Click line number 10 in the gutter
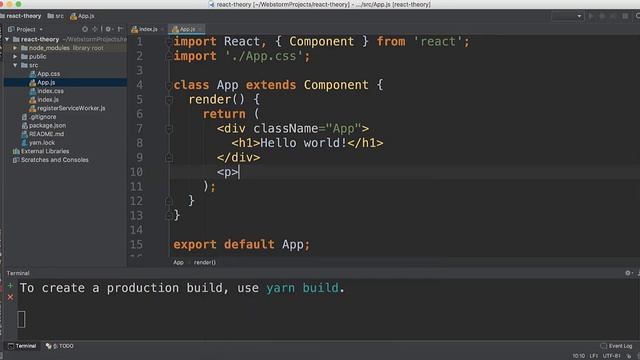This screenshot has height=360, width=640. click(x=136, y=172)
